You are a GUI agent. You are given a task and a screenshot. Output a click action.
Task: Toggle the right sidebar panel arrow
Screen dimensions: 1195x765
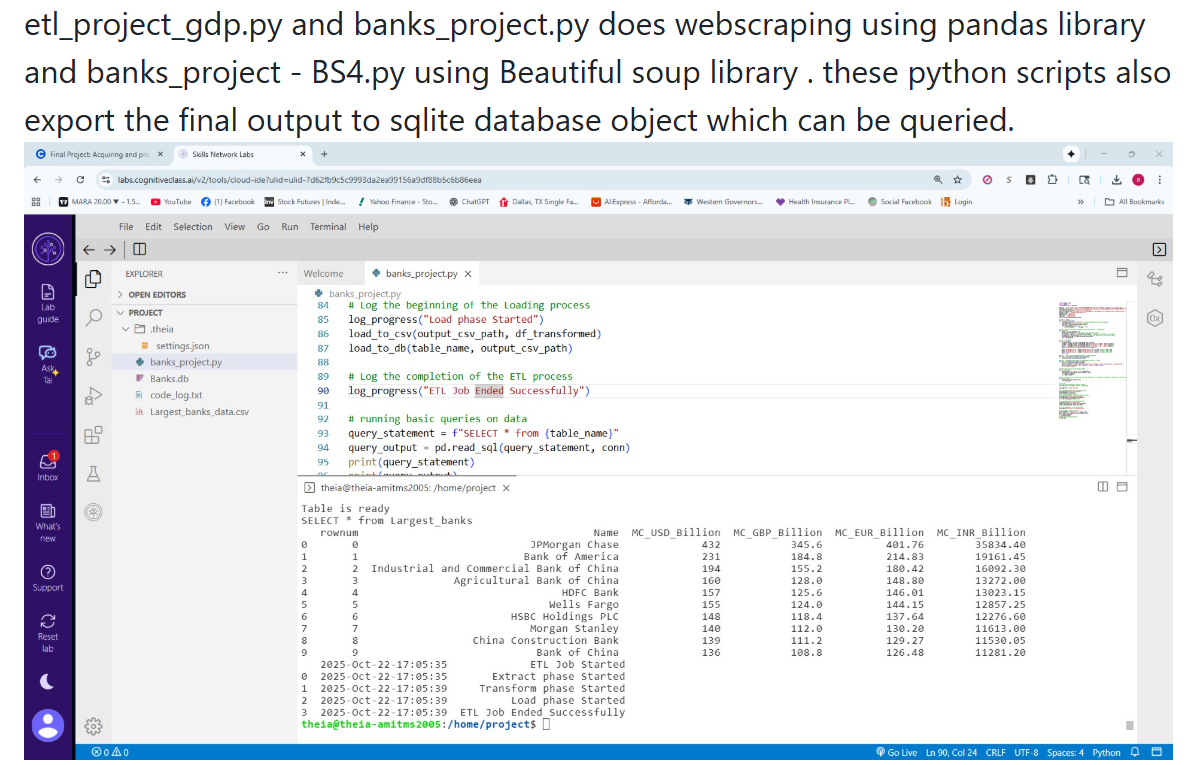(1159, 249)
